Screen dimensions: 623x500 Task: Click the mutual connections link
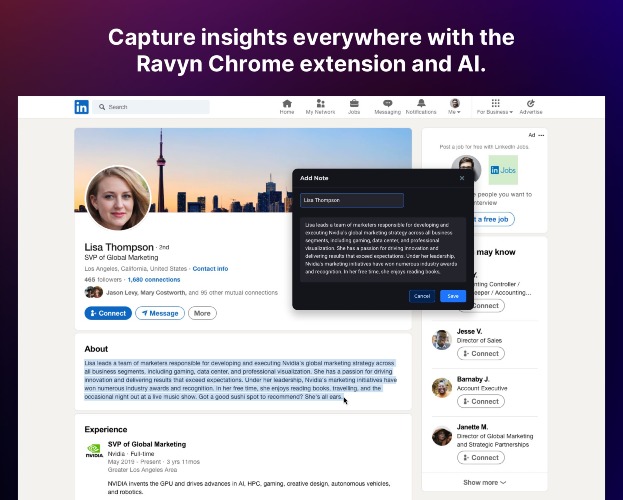tap(192, 293)
